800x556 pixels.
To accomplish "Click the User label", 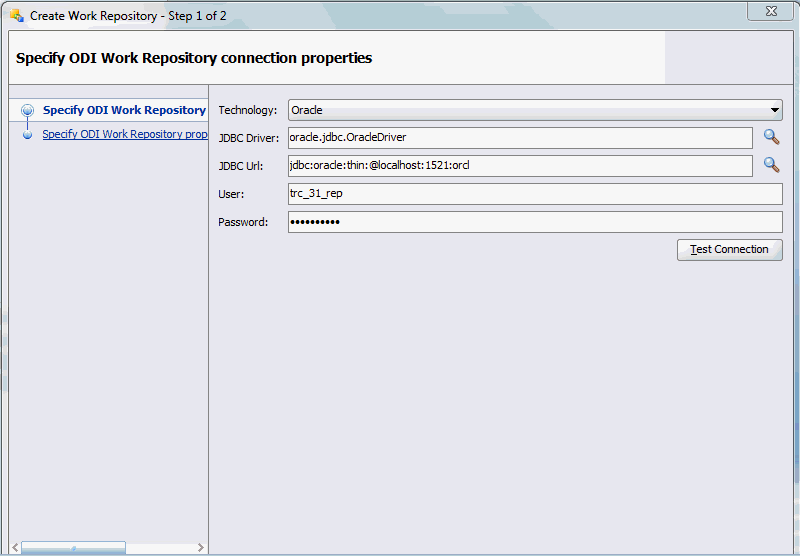I will tap(231, 194).
